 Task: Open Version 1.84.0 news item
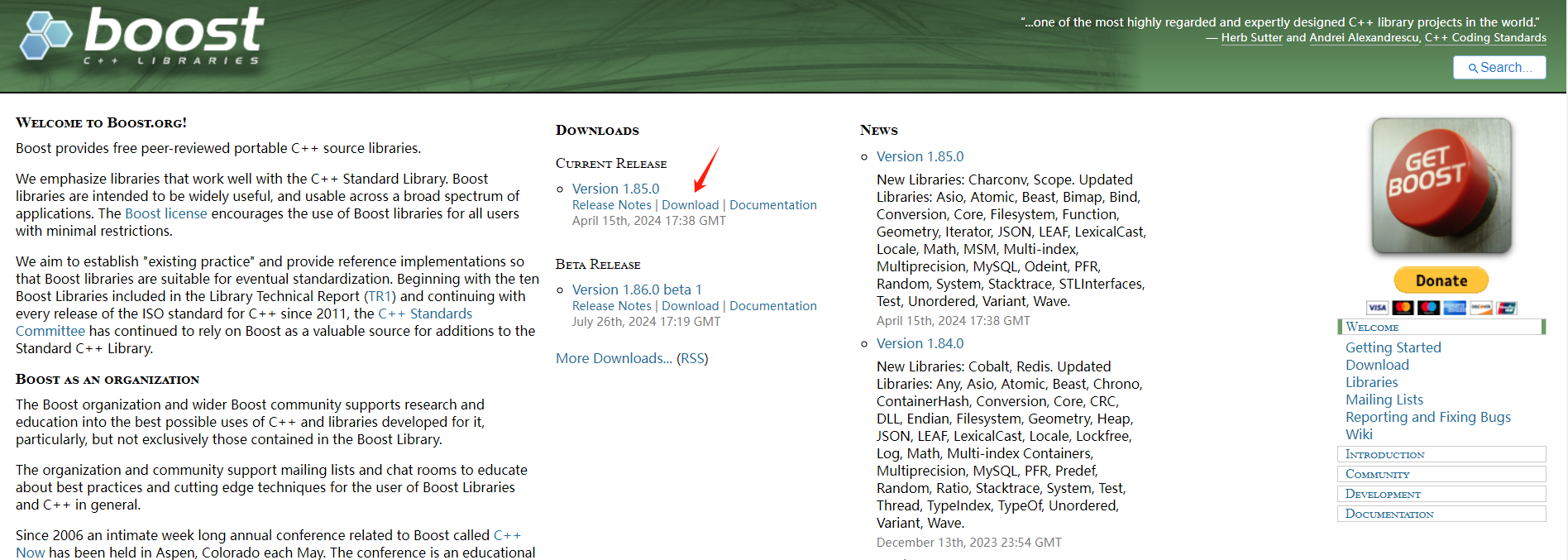[x=920, y=343]
